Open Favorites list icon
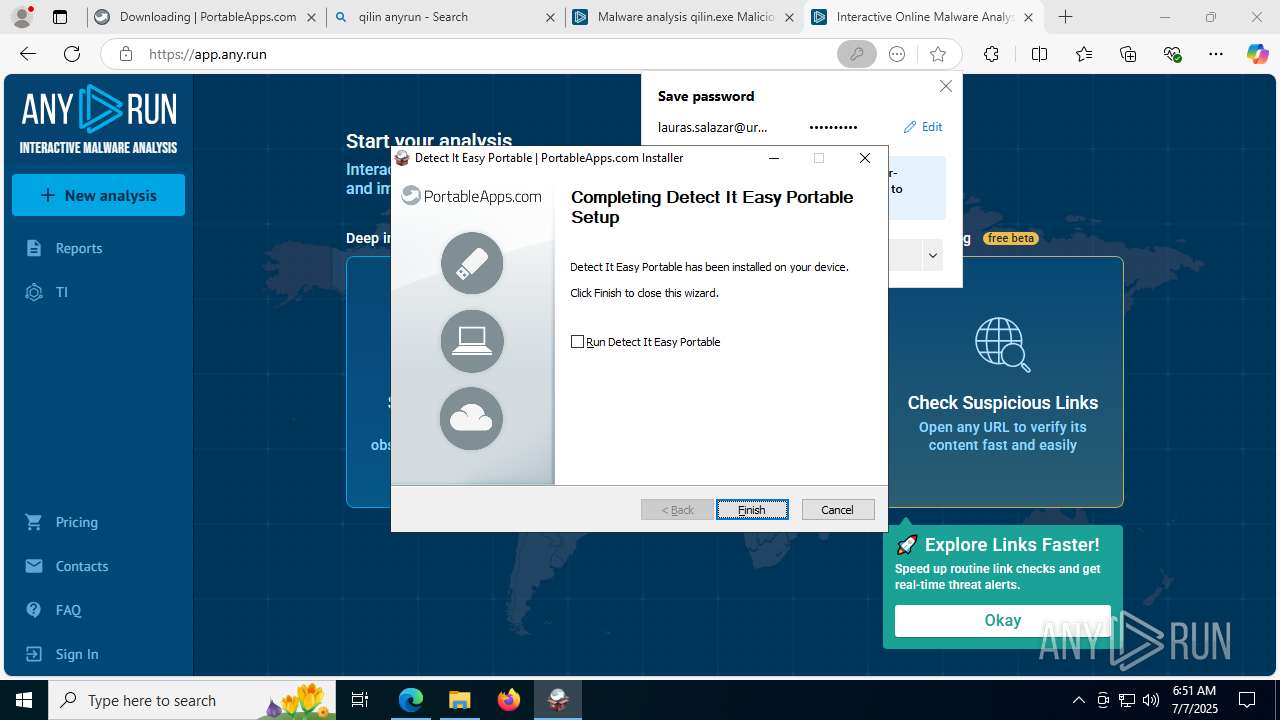Image resolution: width=1280 pixels, height=720 pixels. click(x=1084, y=54)
